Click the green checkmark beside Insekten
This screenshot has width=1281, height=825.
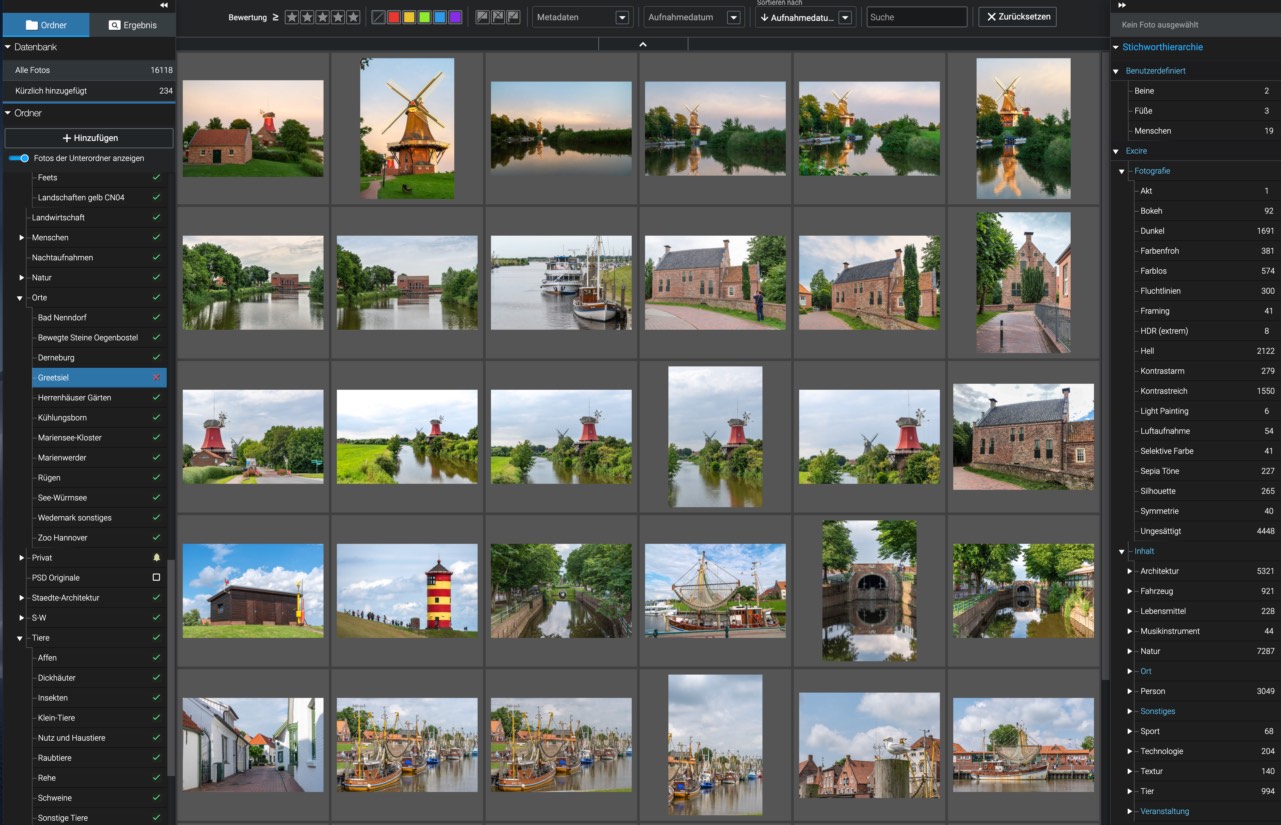click(156, 697)
